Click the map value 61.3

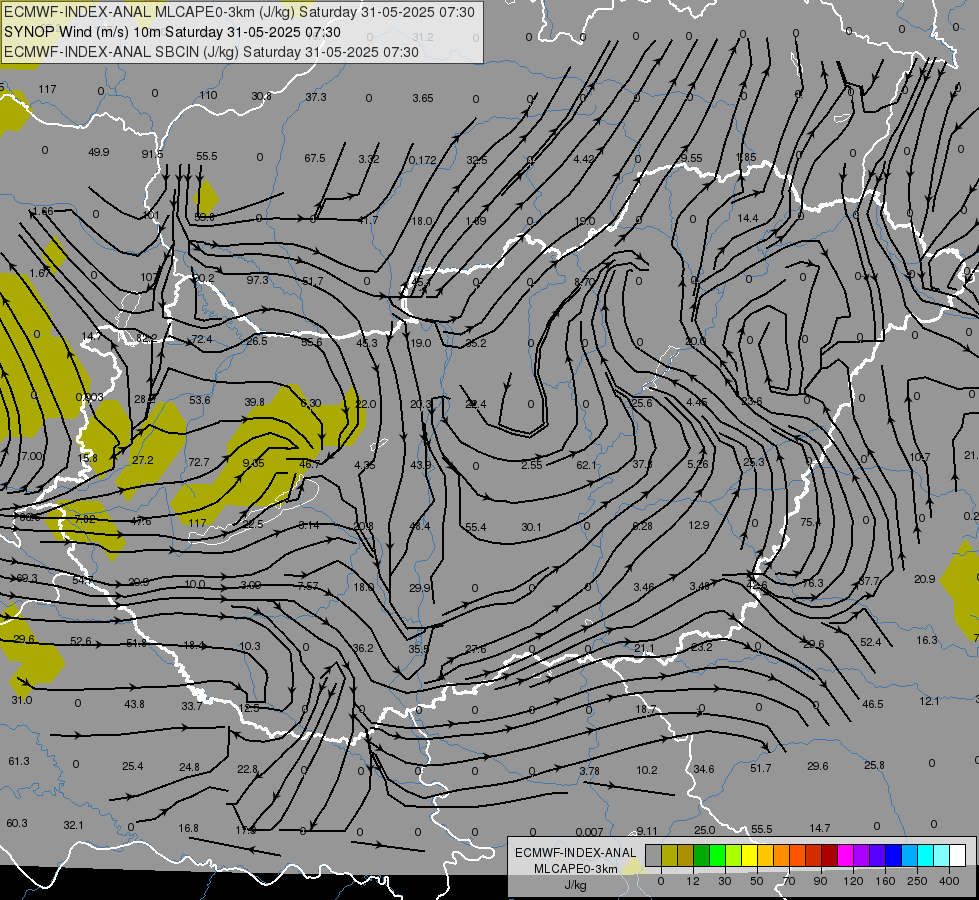coord(19,761)
